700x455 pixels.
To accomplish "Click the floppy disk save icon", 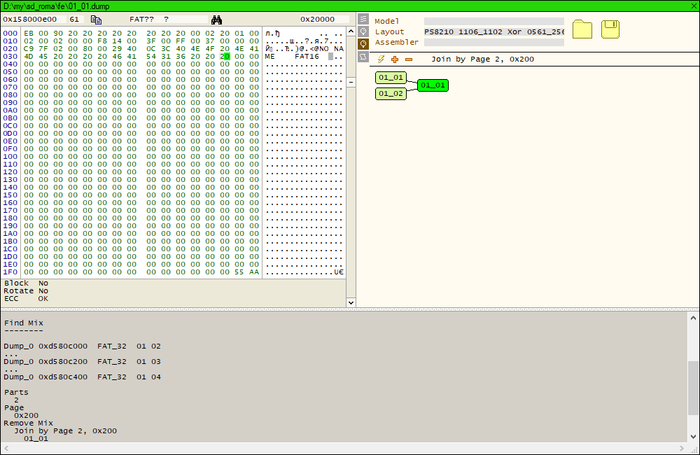I will coord(609,30).
